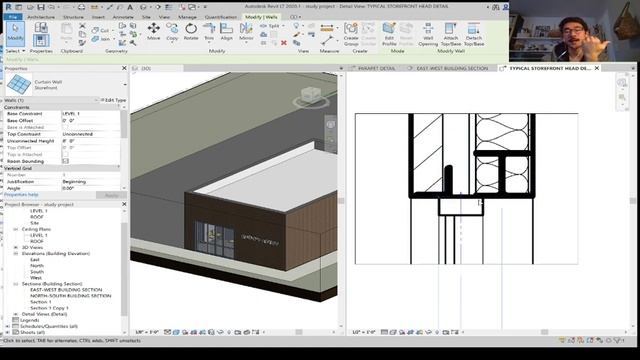Image resolution: width=640 pixels, height=360 pixels.
Task: Click the Copy tool icon
Action: 172,31
